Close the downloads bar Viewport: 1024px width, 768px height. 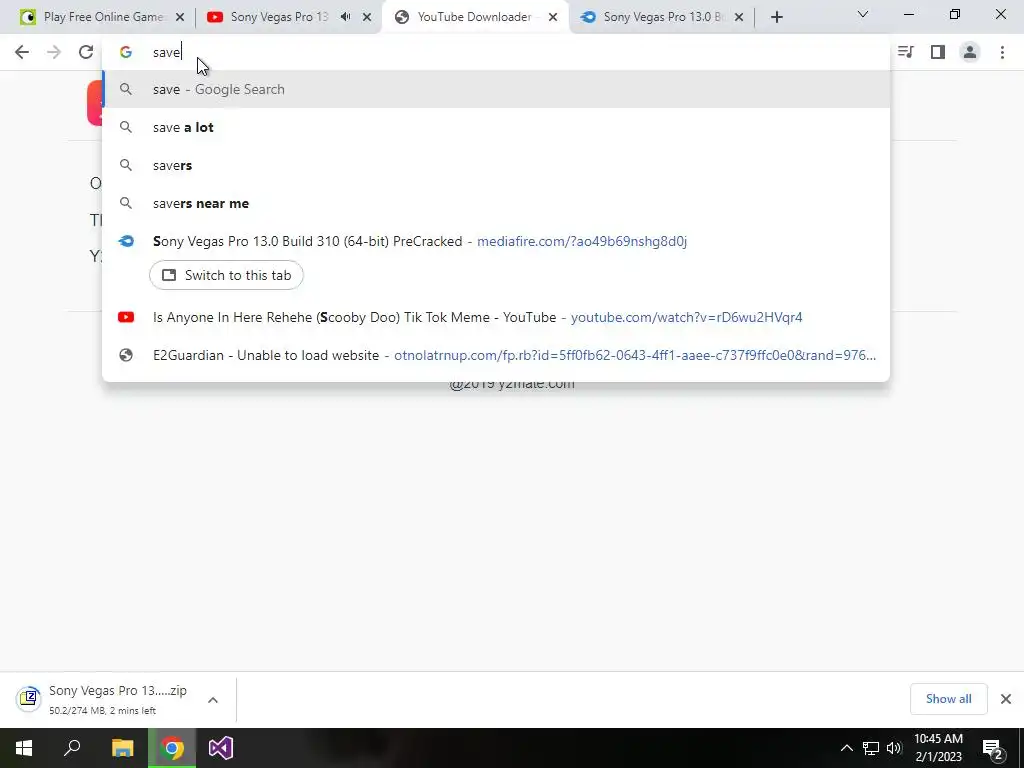pyautogui.click(x=1006, y=699)
